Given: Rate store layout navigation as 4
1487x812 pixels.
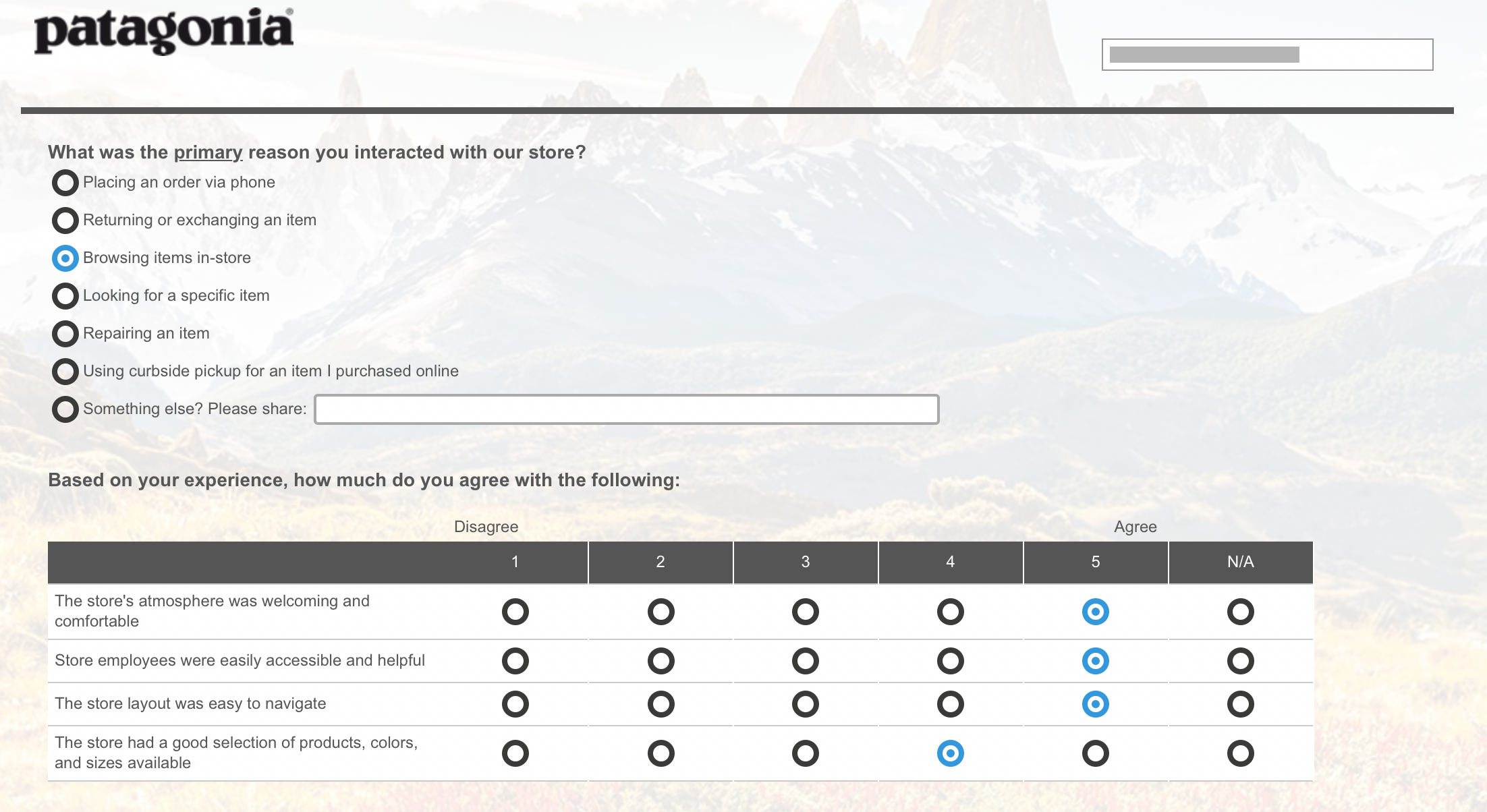Looking at the screenshot, I should (x=950, y=704).
